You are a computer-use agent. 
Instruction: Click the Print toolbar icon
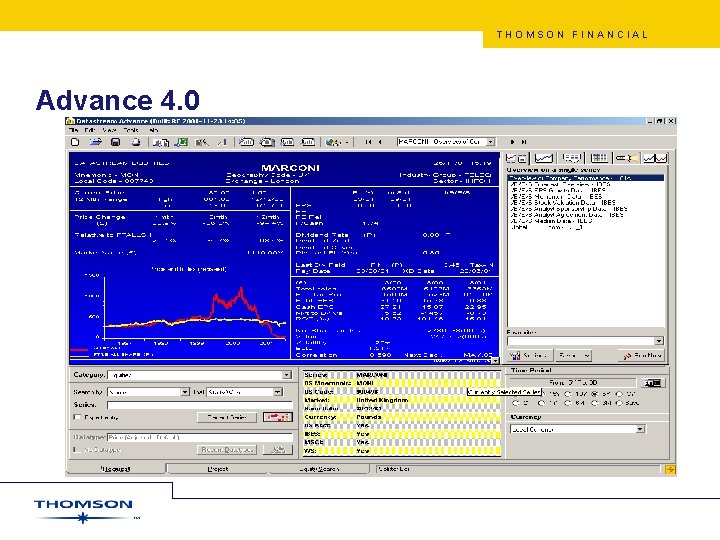pos(136,142)
